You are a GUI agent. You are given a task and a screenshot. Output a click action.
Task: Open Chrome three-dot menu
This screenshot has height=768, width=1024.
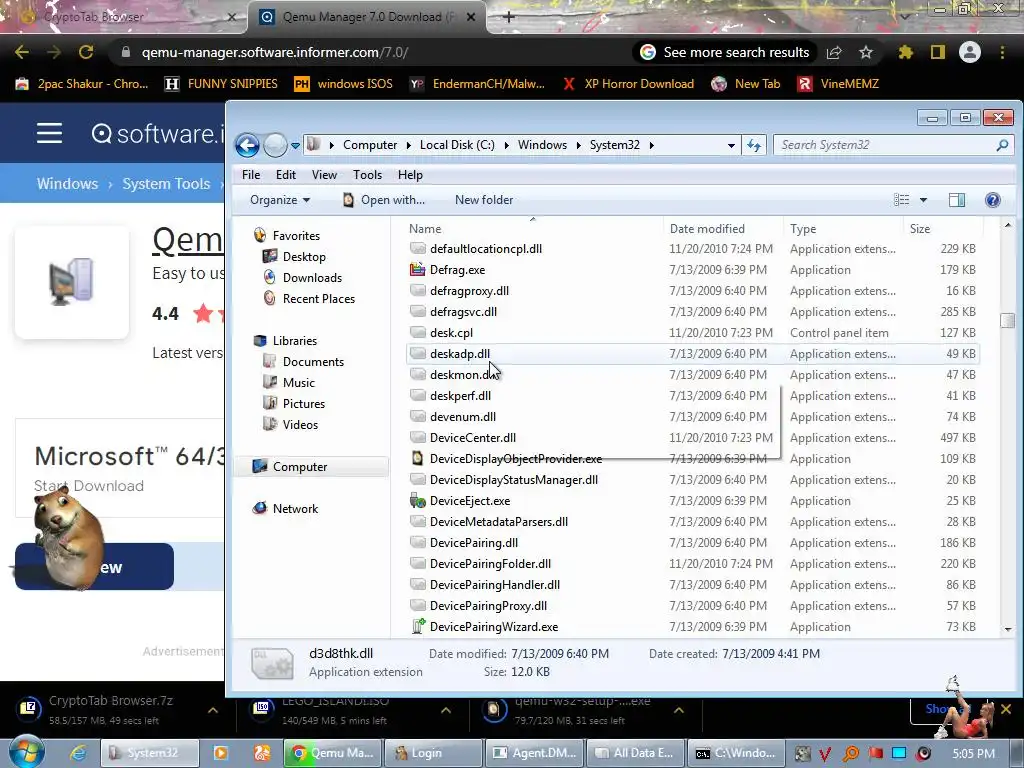1002,52
